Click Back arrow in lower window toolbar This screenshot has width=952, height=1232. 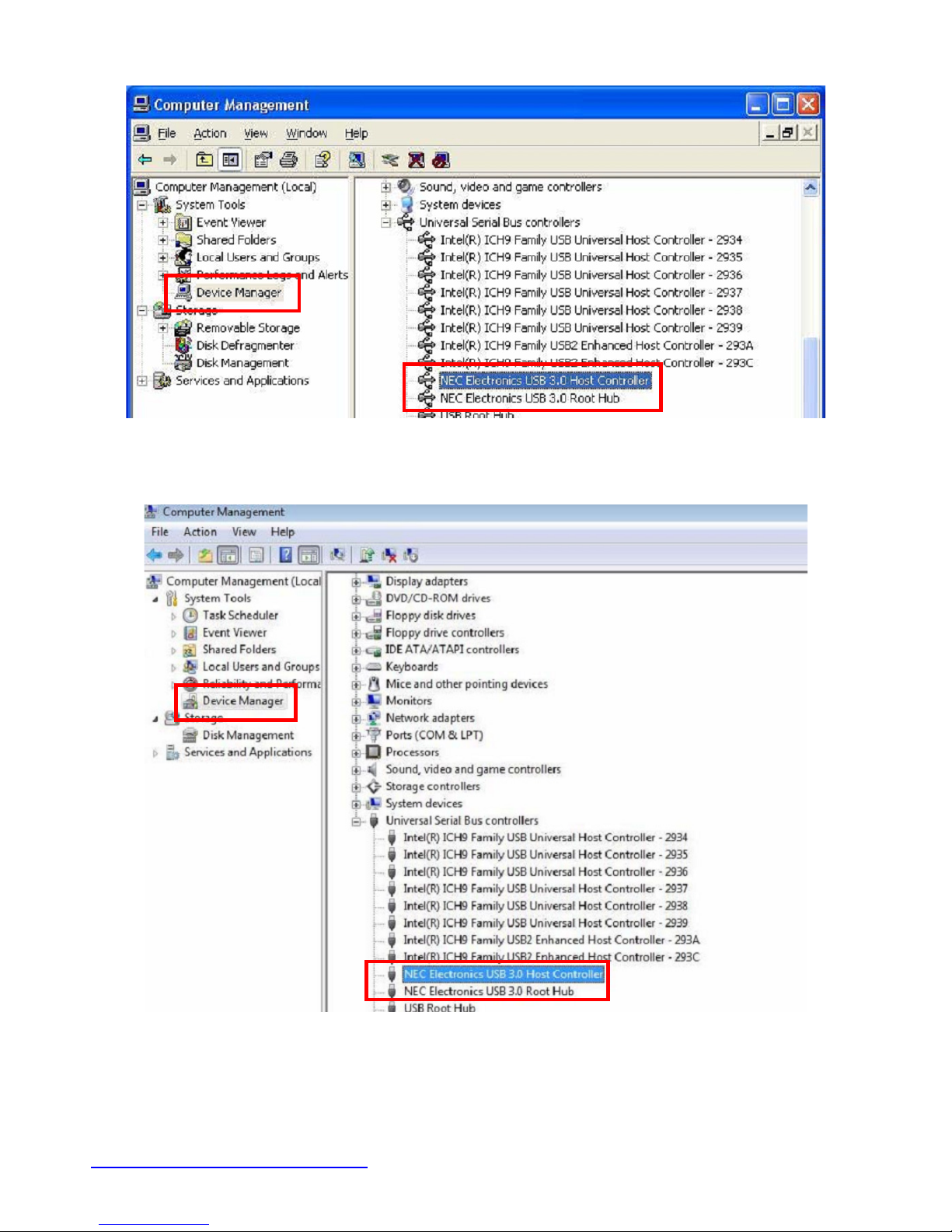154,555
